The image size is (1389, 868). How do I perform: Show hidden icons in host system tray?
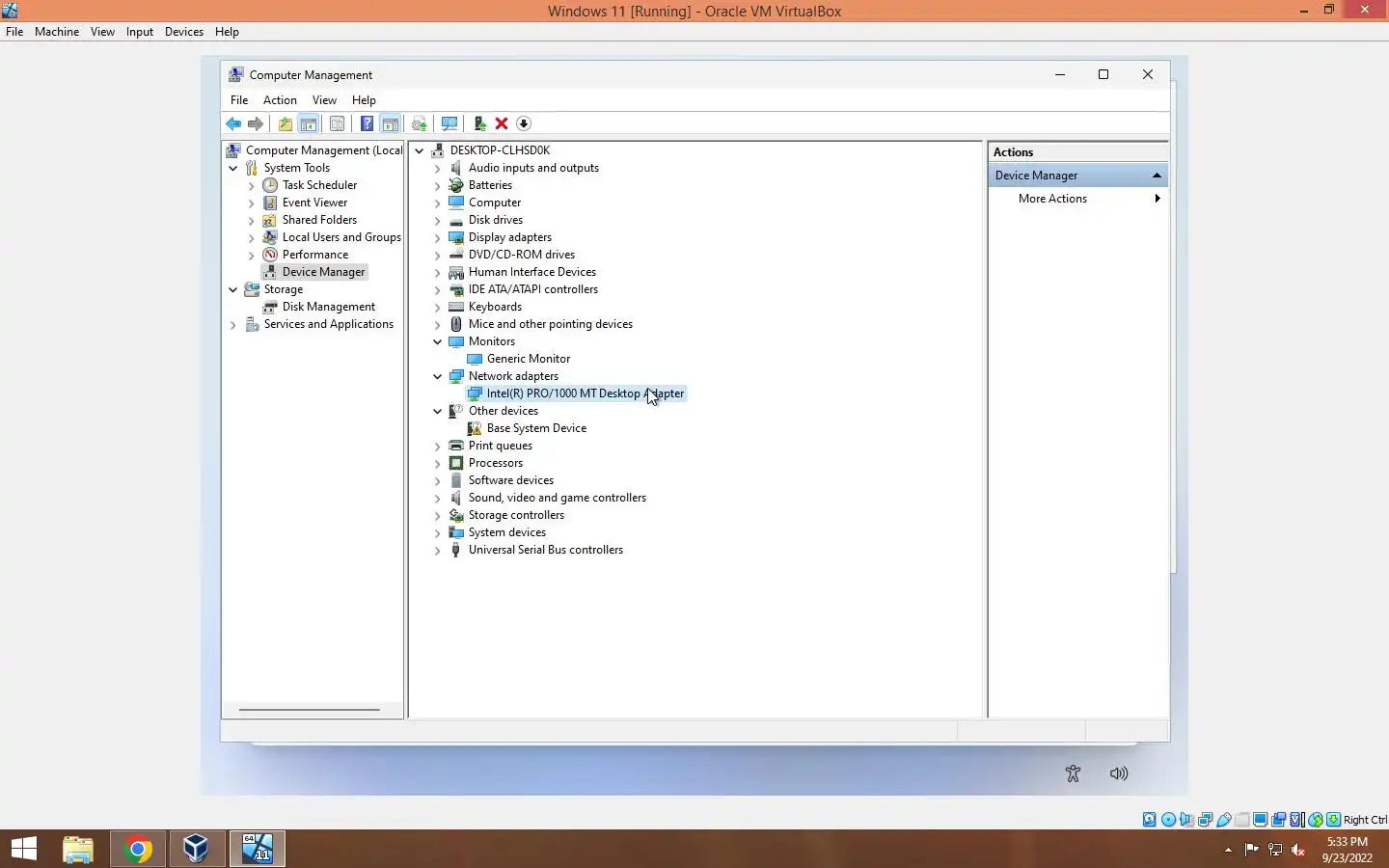point(1228,850)
